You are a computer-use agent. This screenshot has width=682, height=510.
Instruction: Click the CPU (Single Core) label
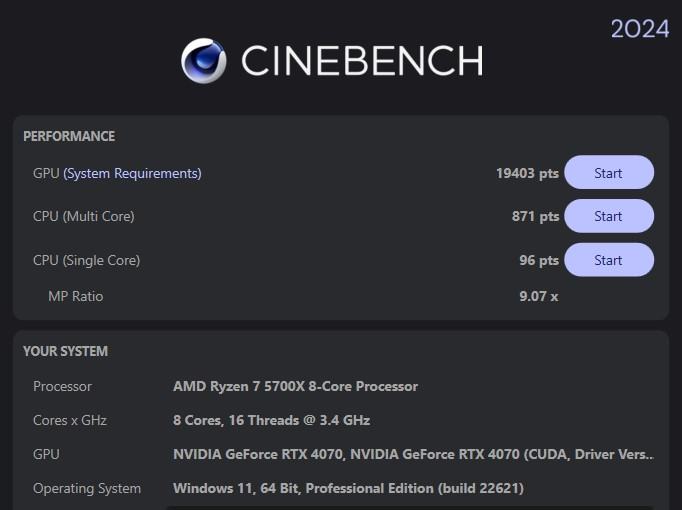[86, 260]
